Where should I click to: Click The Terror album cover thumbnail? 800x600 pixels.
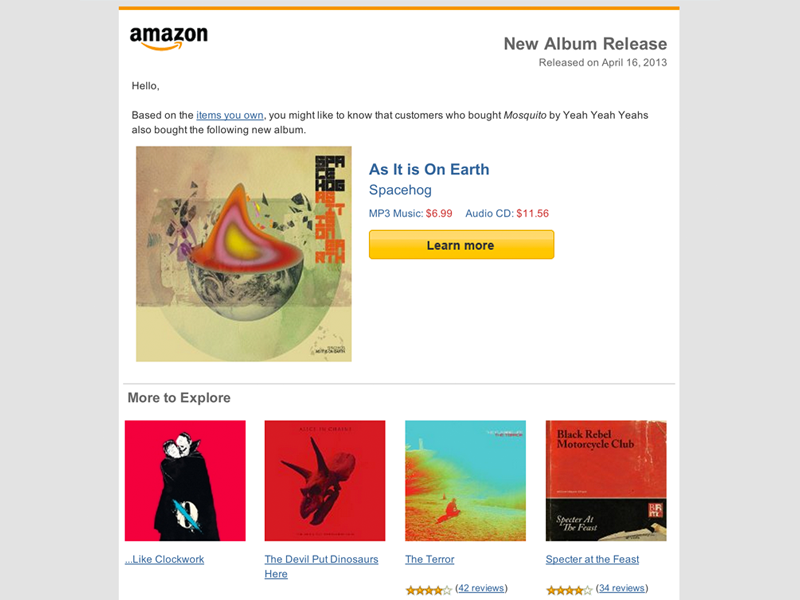(465, 481)
